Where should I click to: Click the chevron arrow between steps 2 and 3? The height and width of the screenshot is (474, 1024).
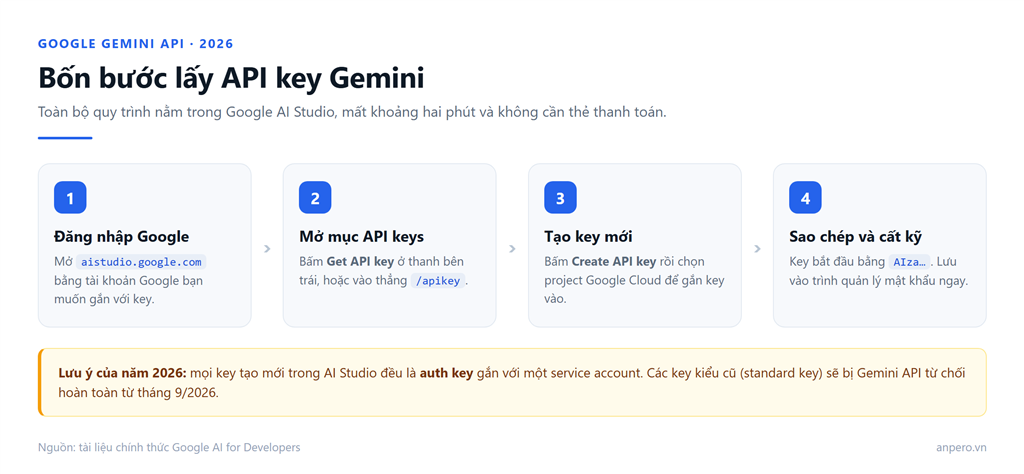[x=512, y=249]
